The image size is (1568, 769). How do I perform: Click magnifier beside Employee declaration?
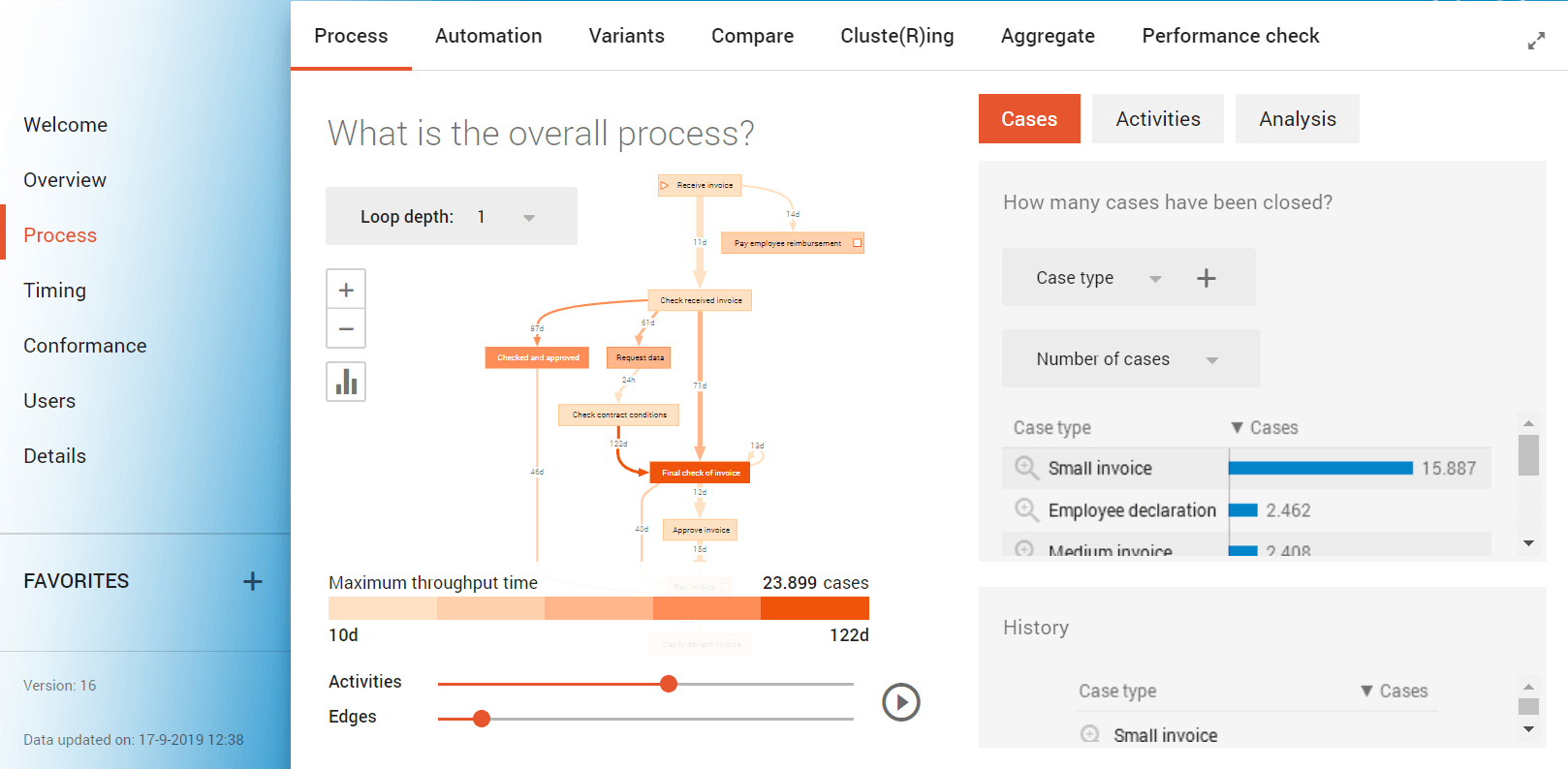[1025, 509]
